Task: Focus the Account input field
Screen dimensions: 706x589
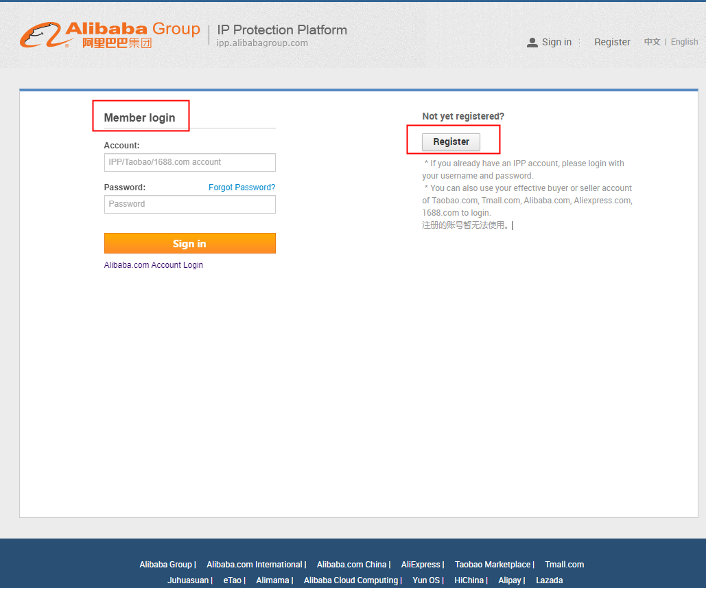Action: coord(190,162)
